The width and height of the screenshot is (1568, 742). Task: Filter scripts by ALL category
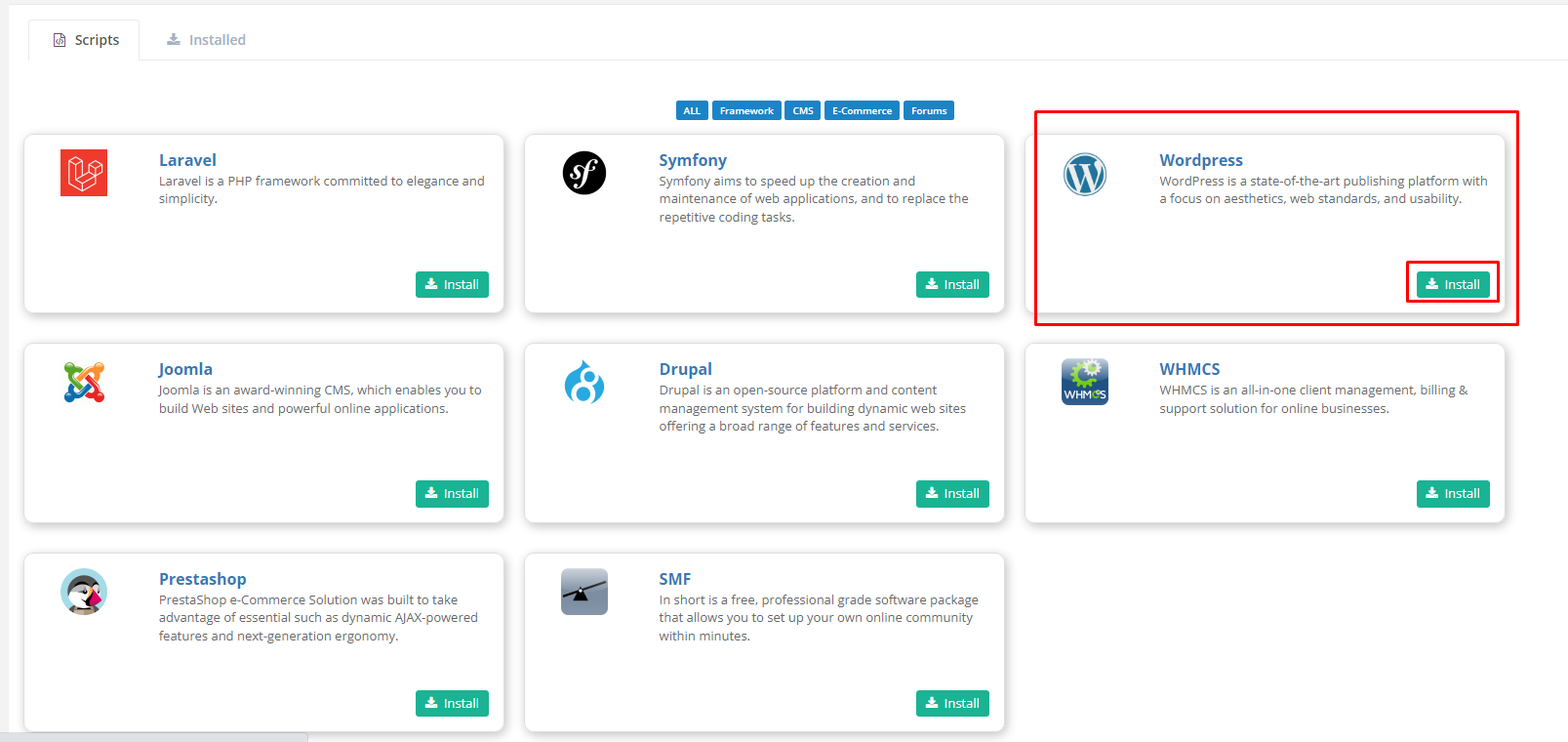click(x=692, y=110)
